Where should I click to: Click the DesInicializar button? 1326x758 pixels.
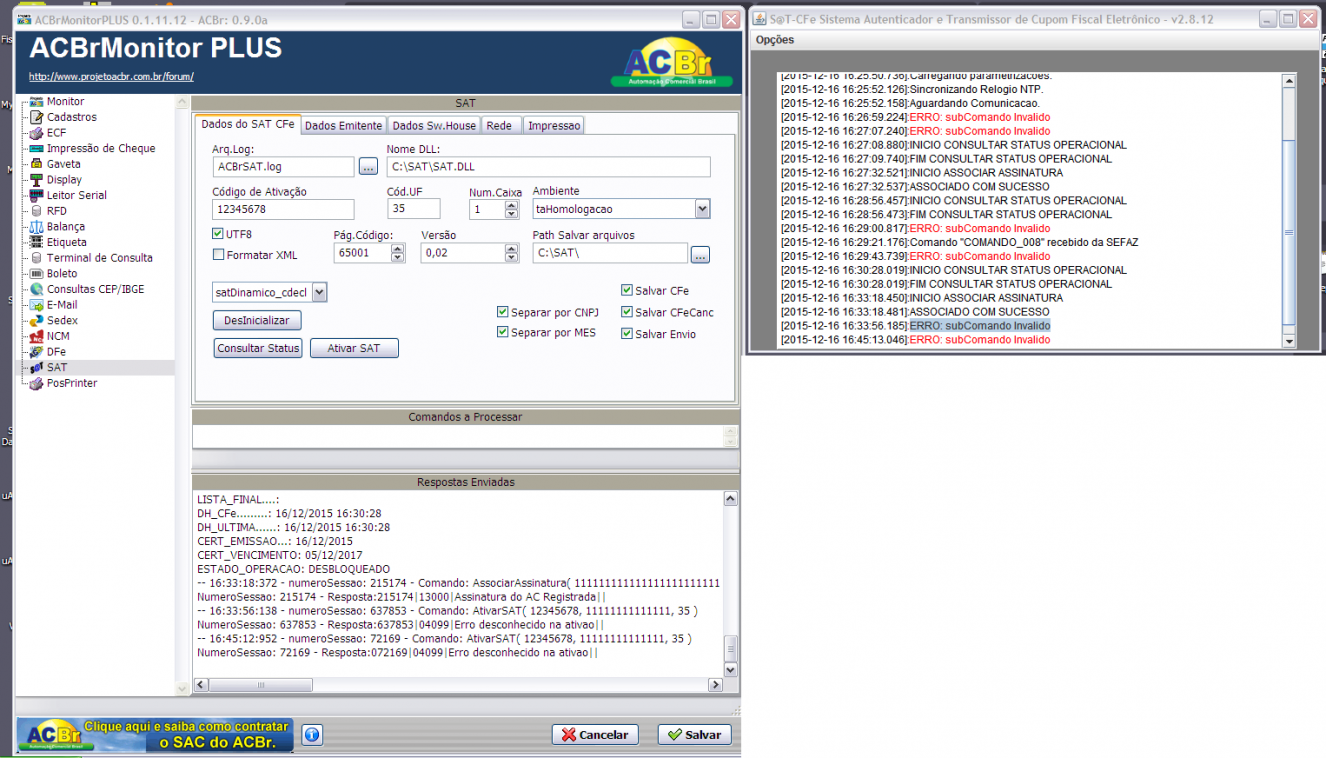tap(257, 320)
